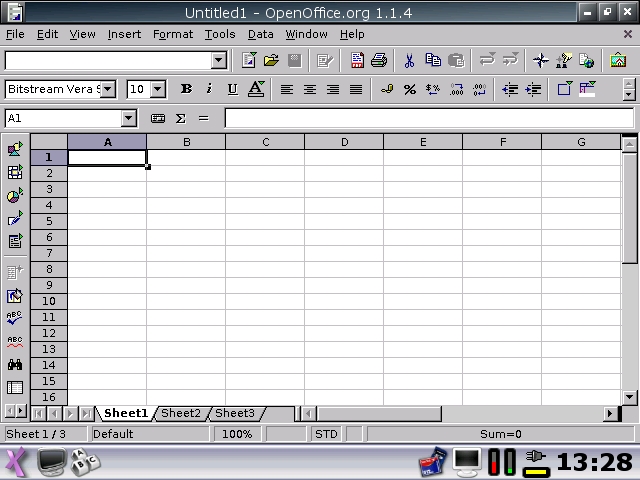640x480 pixels.
Task: Open a file with the Open icon
Action: pos(271,61)
